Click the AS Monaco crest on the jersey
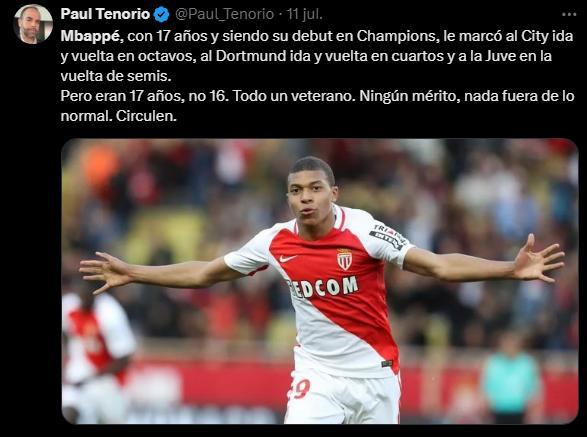 344,260
